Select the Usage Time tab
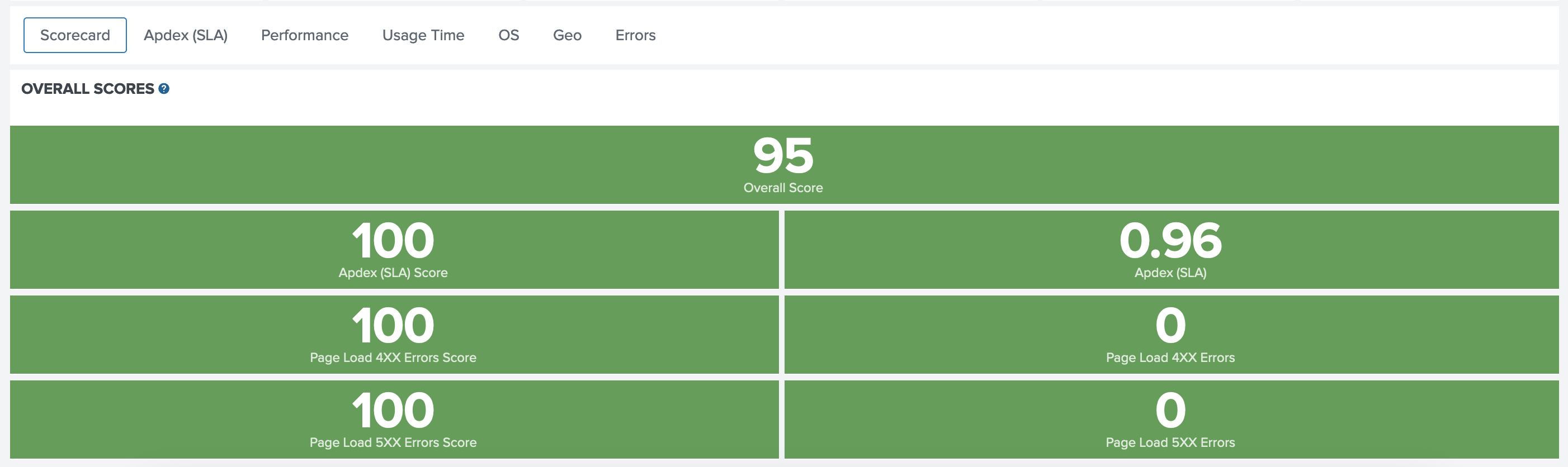Viewport: 1568px width, 467px height. point(423,35)
